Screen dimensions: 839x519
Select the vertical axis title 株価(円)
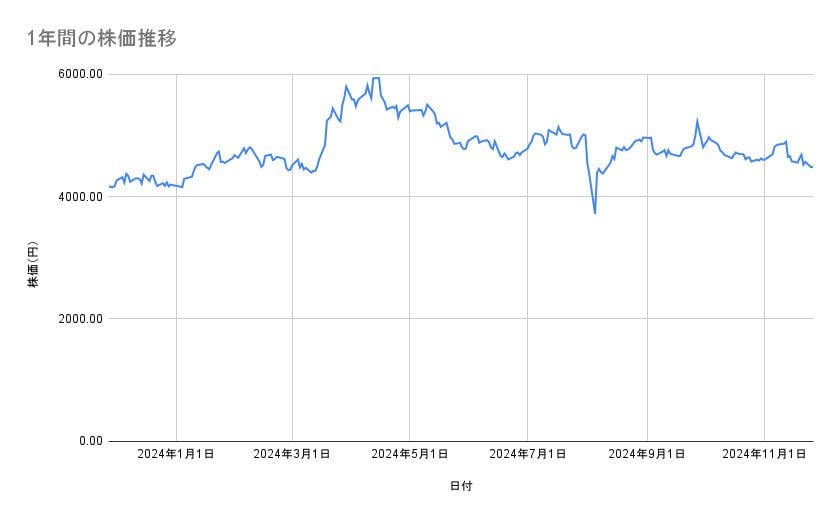point(33,265)
